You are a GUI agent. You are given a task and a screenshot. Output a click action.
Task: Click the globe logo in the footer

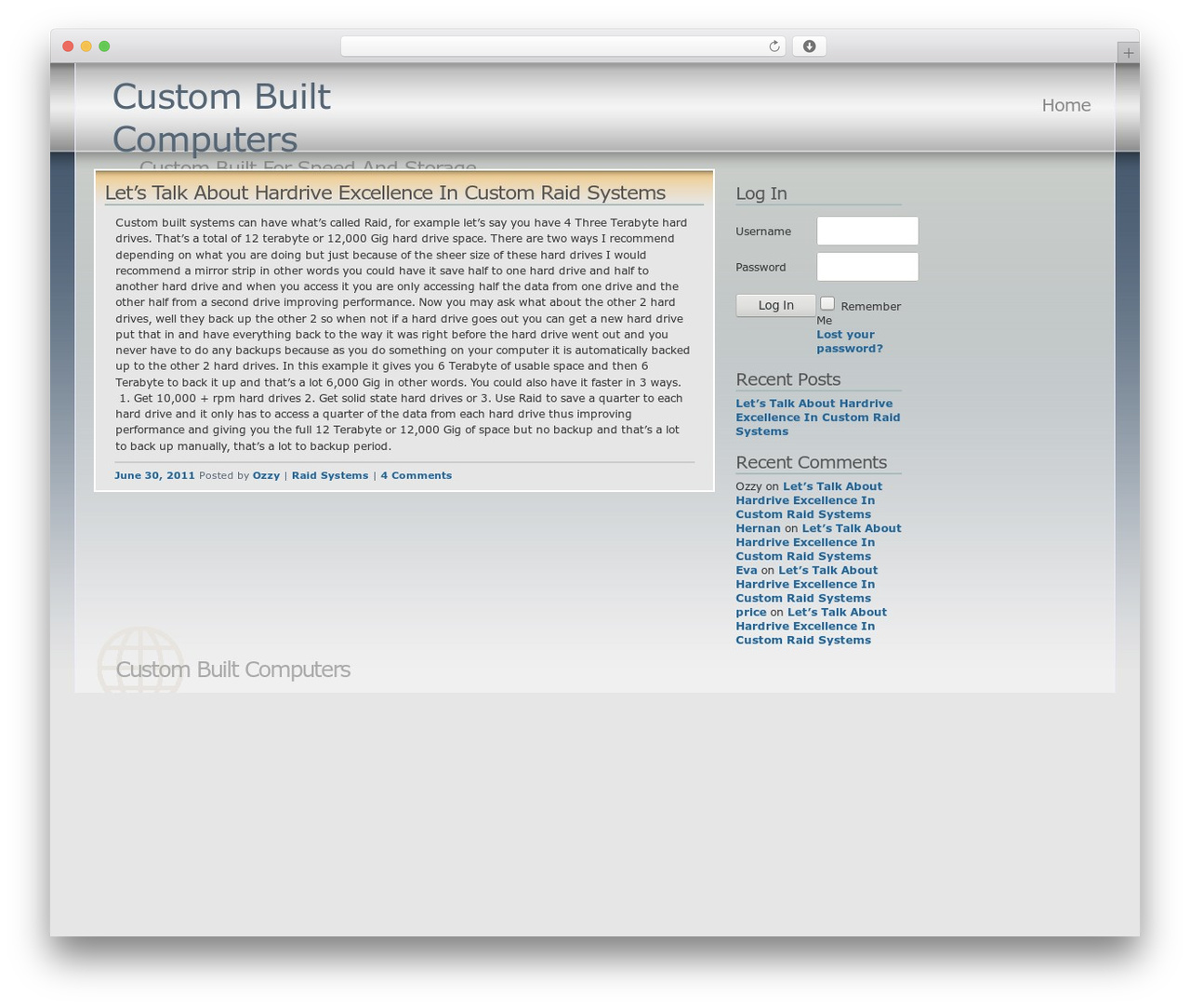pyautogui.click(x=140, y=659)
